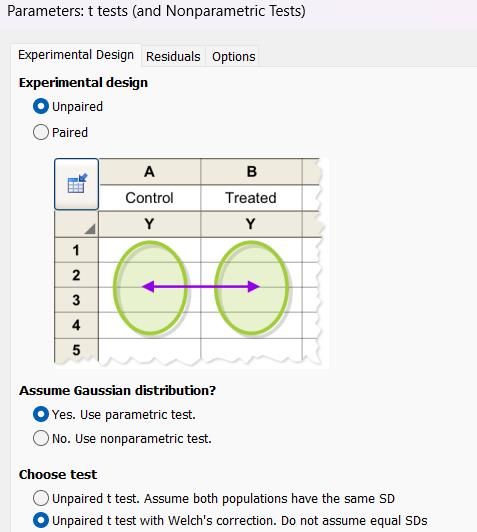Viewport: 477px width, 532px height.
Task: Click the green oval in Treated column
Action: click(252, 288)
